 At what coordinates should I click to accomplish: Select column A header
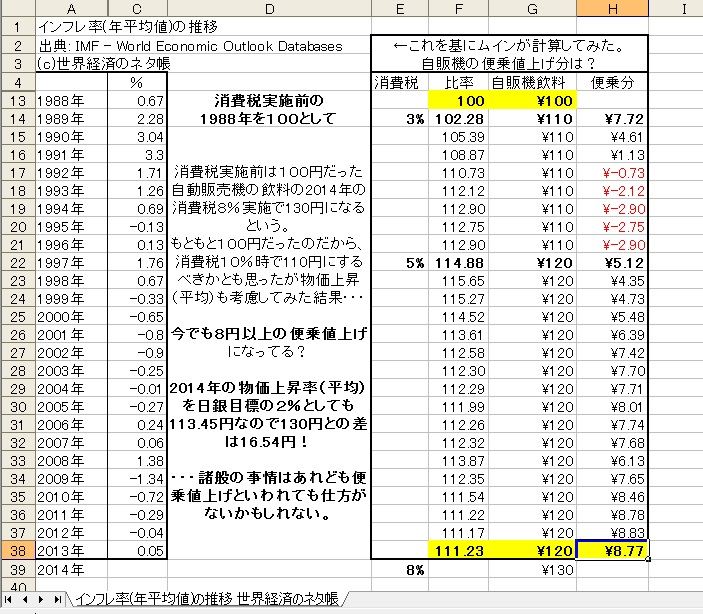point(71,9)
